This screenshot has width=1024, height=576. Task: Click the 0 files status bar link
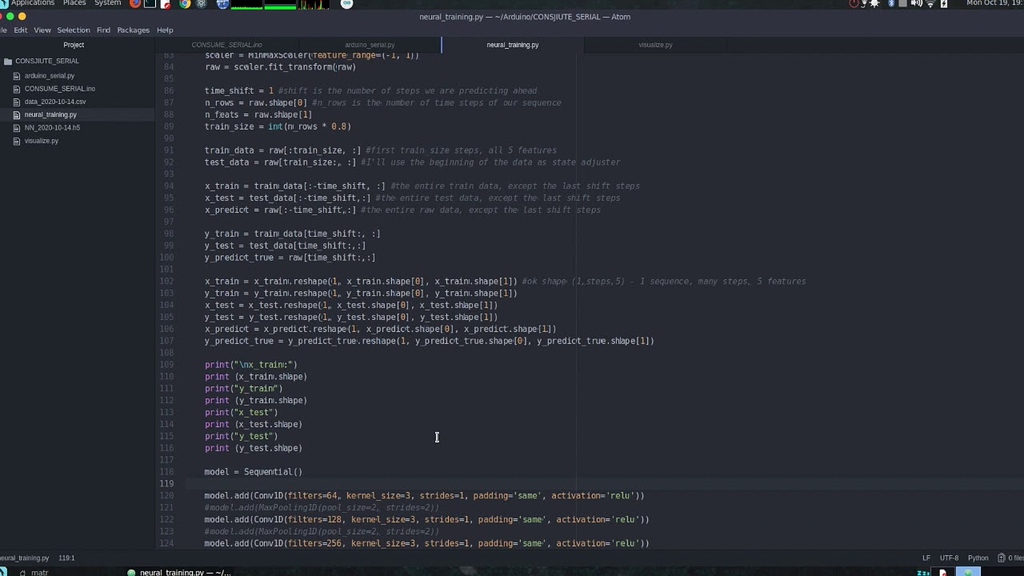click(1014, 558)
